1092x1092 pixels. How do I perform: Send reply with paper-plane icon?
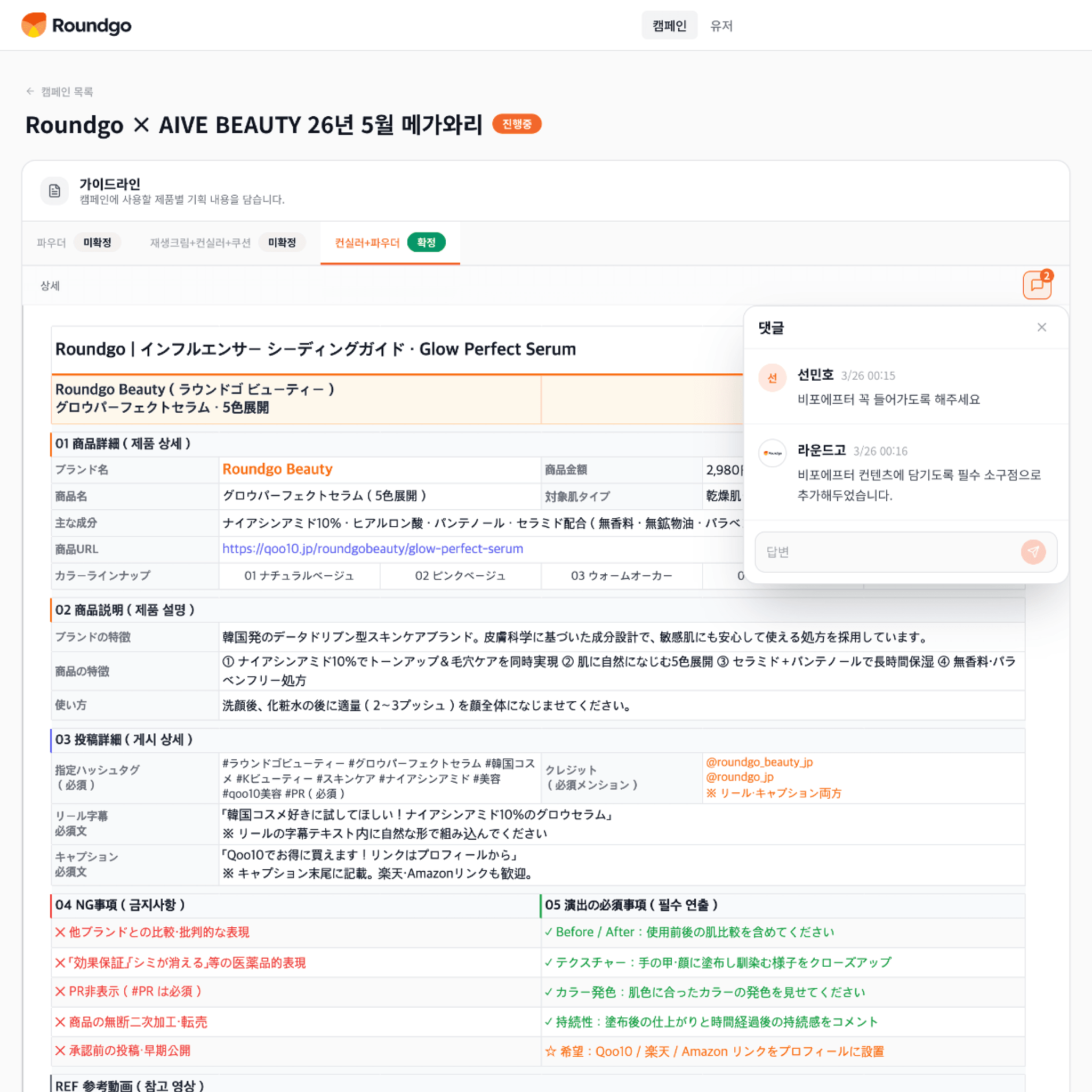(1033, 552)
